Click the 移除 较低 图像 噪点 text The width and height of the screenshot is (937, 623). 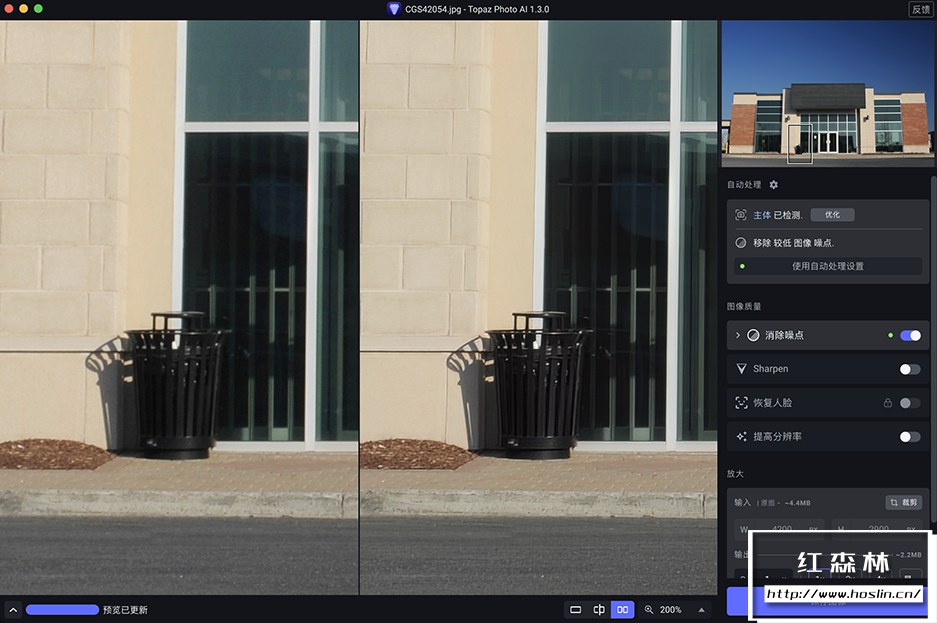794,243
